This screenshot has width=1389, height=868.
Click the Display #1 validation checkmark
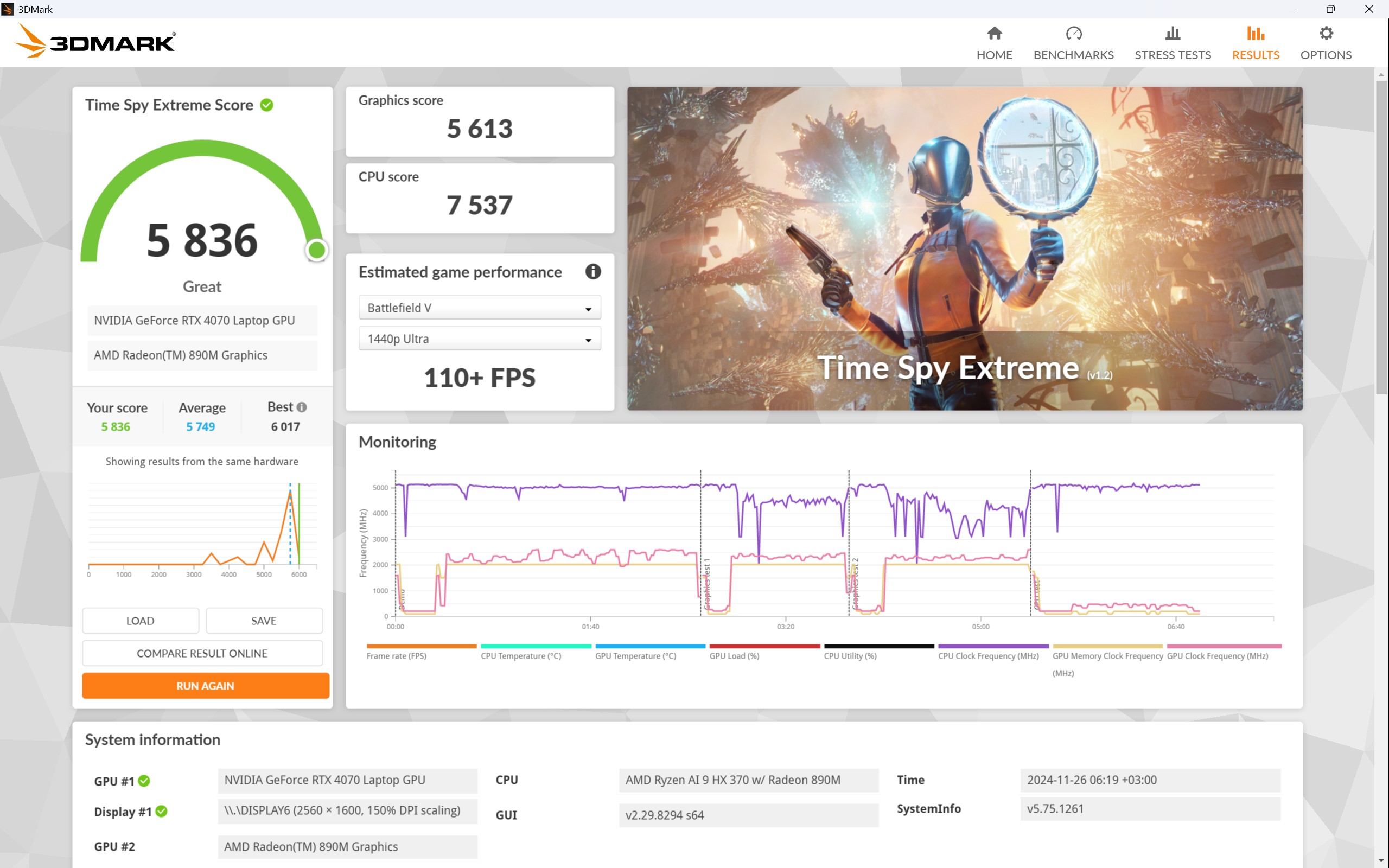click(x=161, y=811)
